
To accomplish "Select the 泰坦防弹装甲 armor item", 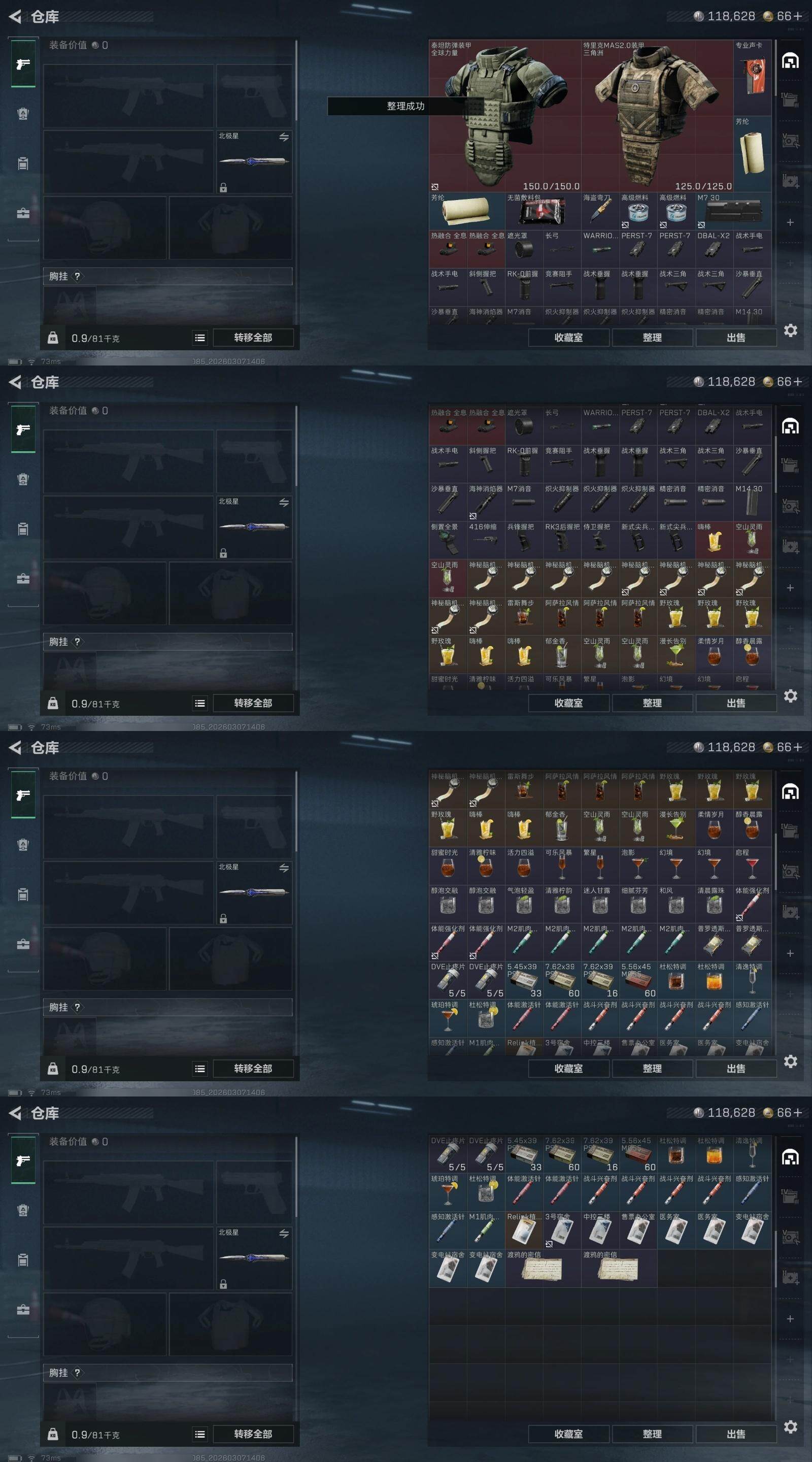I will (x=504, y=116).
